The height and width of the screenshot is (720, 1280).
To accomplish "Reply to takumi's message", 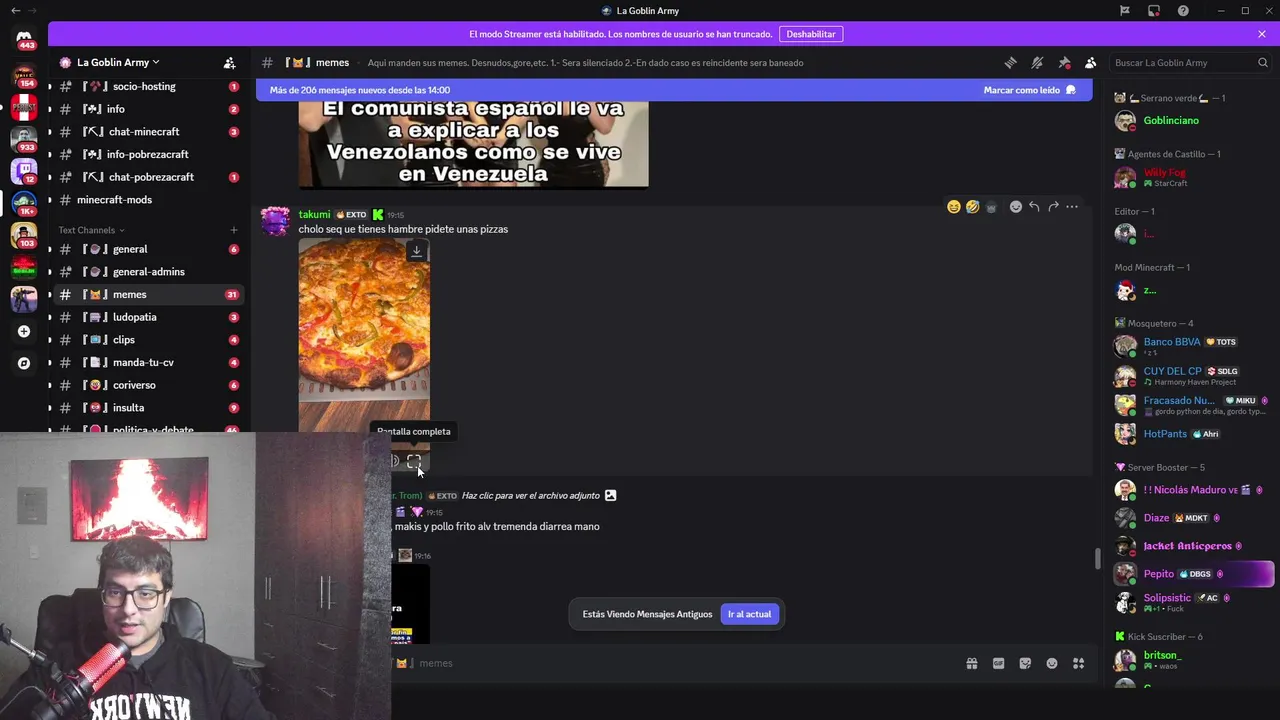I will (x=1034, y=207).
